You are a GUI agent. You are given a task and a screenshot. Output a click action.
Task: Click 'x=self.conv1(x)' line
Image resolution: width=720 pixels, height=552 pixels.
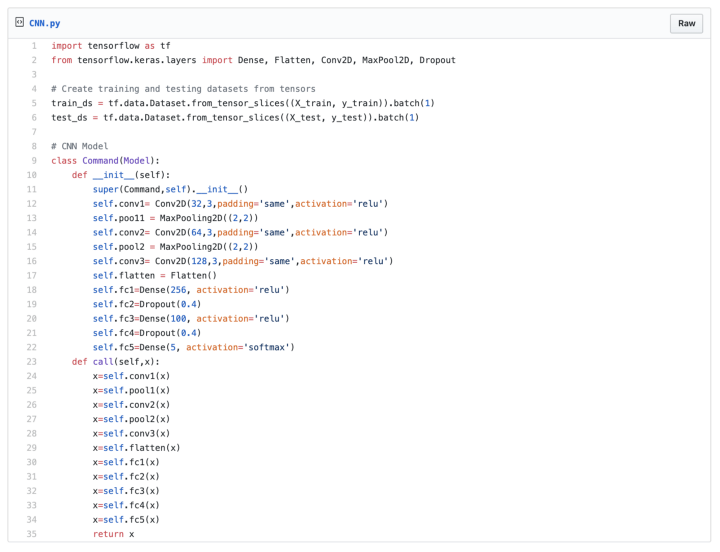(131, 376)
